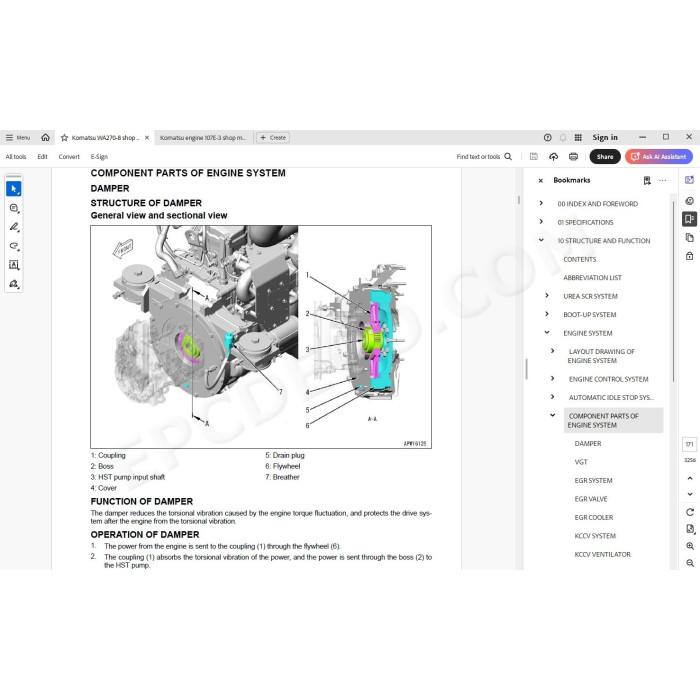
Task: Click the star icon on Komatsu WA270-8 tab
Action: coord(64,138)
